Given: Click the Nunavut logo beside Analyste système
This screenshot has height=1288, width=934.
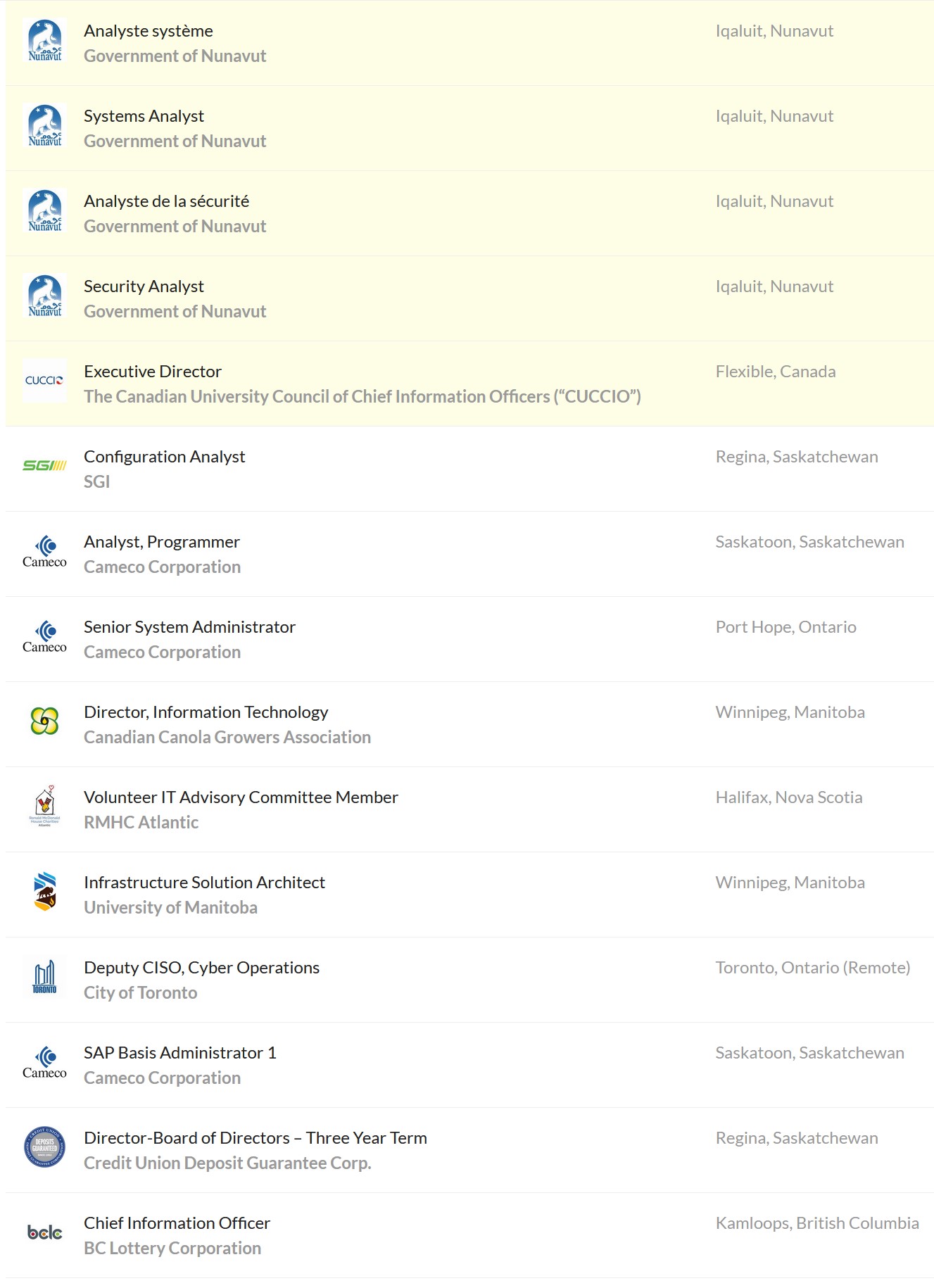Looking at the screenshot, I should [x=44, y=42].
